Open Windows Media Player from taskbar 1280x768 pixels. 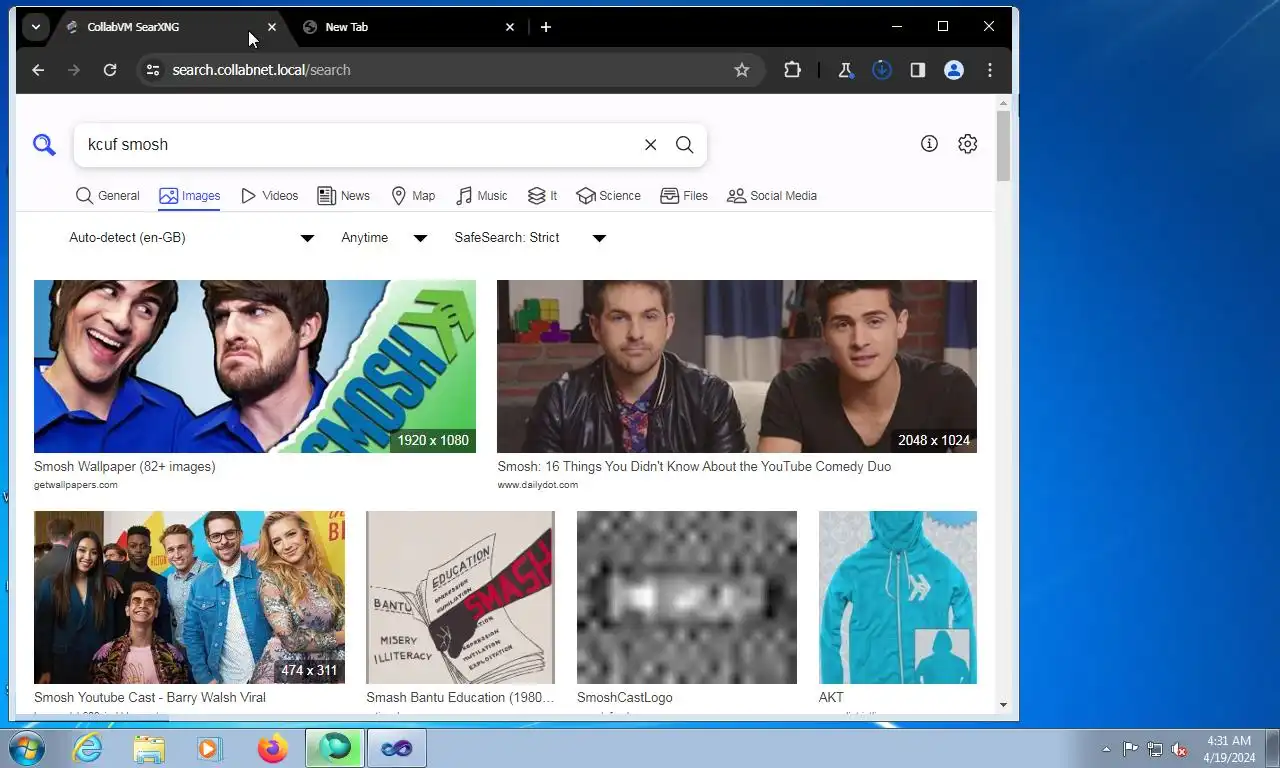(210, 748)
